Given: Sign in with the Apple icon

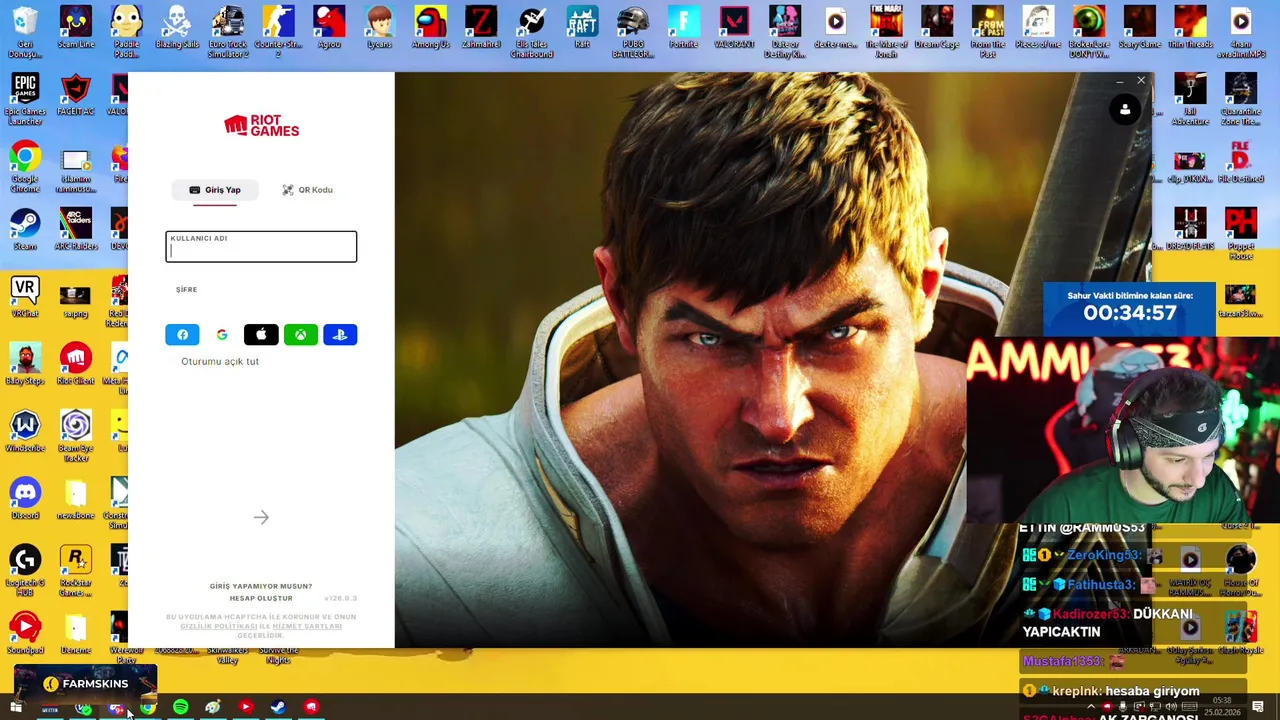Looking at the screenshot, I should coord(261,335).
